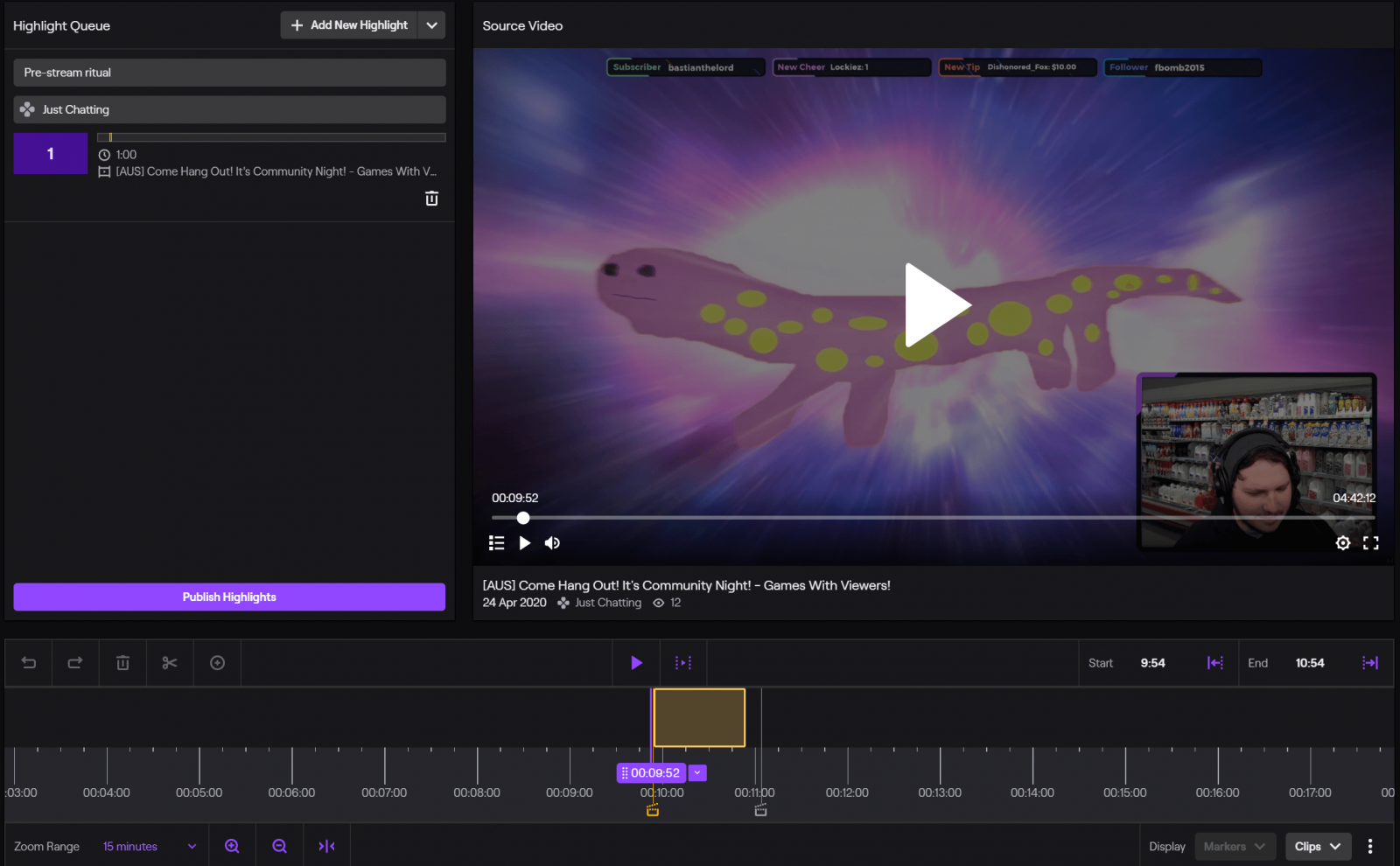Click the End time value 10:54
The image size is (1400, 866).
tap(1309, 663)
